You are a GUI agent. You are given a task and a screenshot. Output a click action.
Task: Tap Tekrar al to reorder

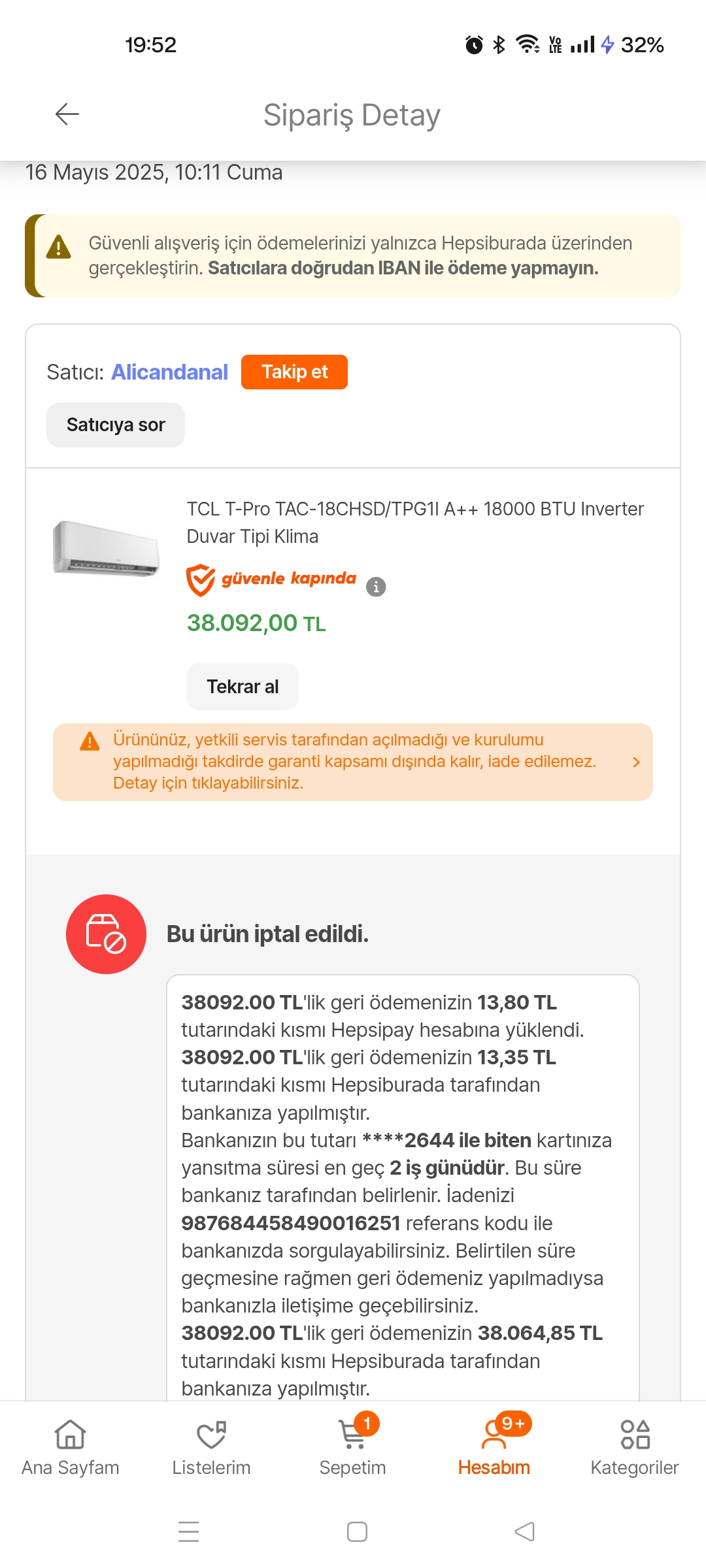(x=243, y=687)
